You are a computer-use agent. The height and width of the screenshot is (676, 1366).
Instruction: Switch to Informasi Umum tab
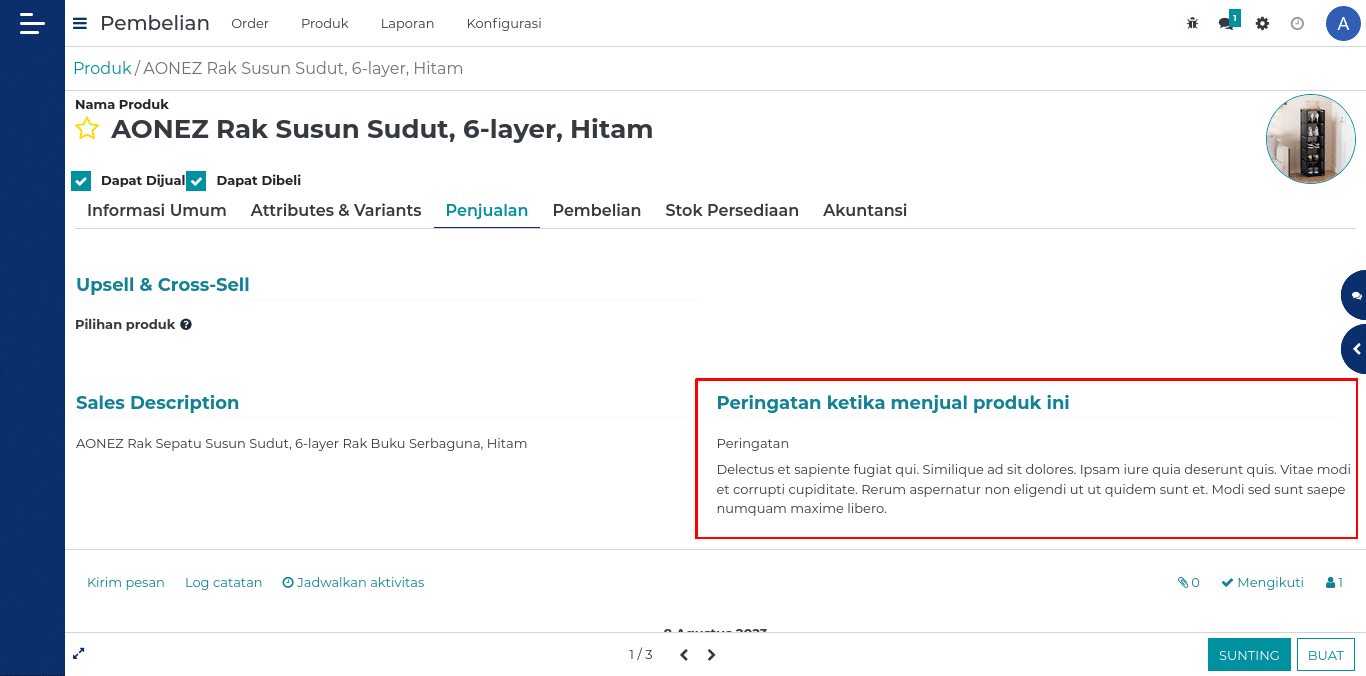tap(157, 210)
